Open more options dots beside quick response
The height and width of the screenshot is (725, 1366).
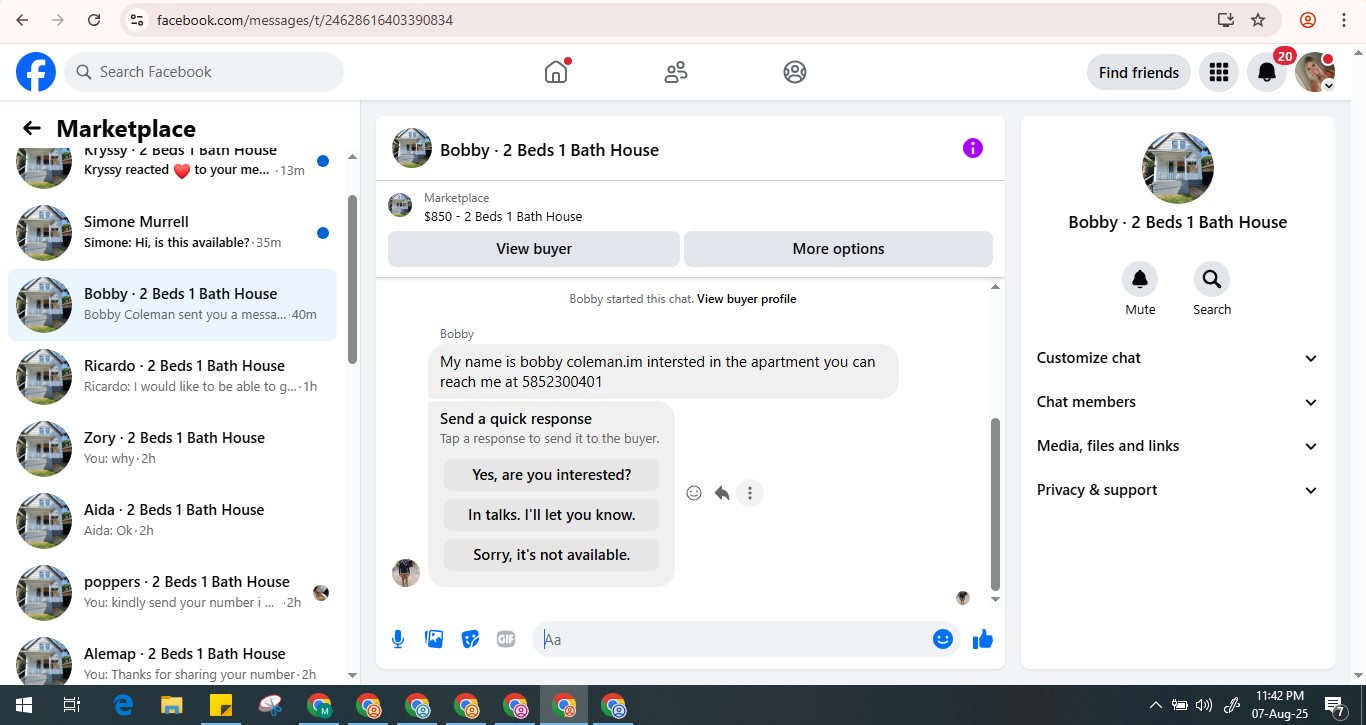pos(750,493)
